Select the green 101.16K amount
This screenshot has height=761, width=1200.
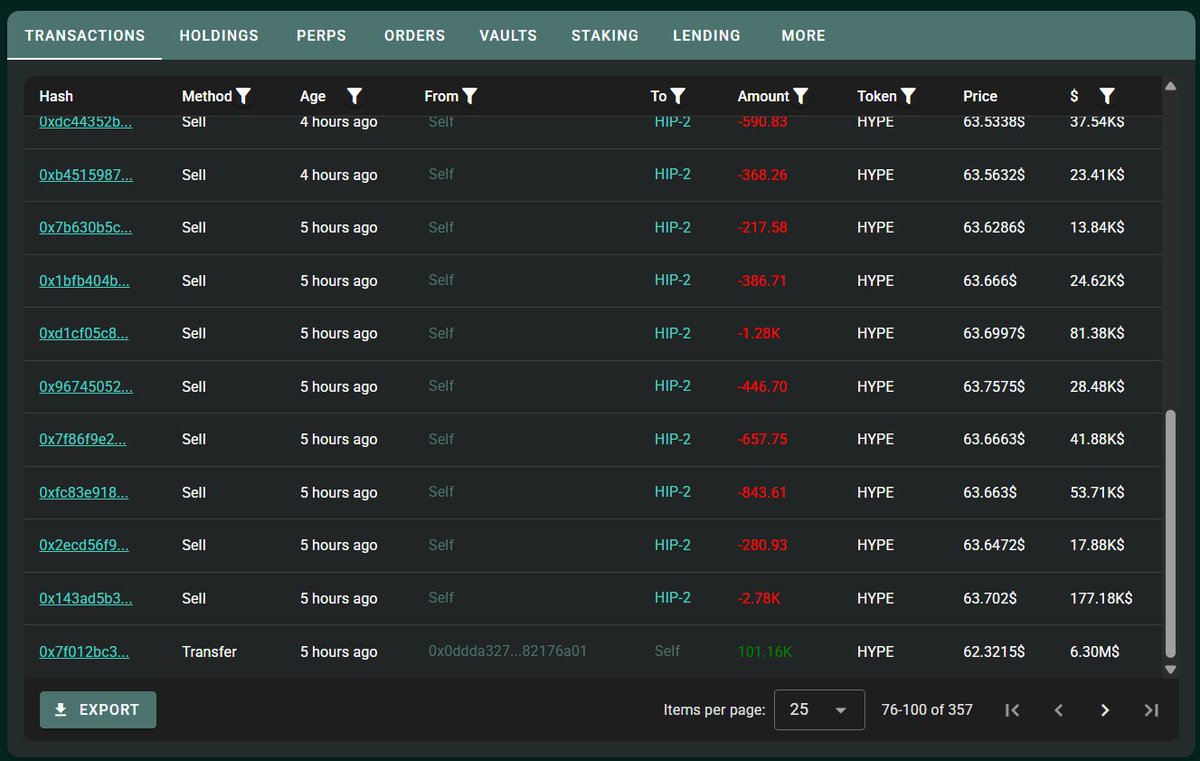click(x=765, y=652)
